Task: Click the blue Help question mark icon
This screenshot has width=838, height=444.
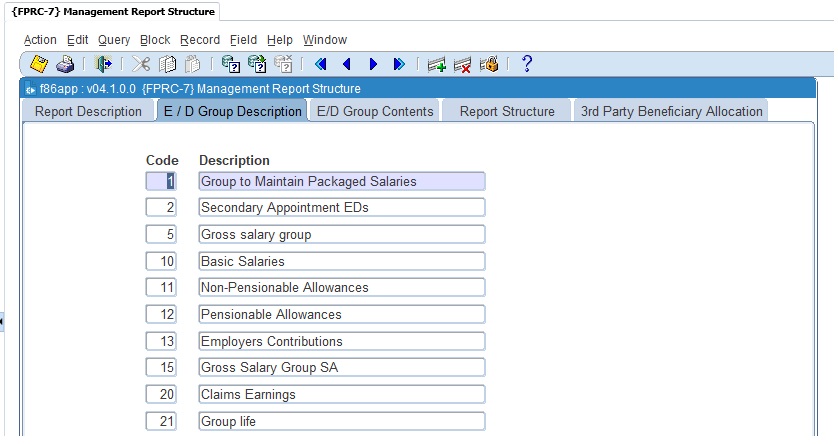Action: point(527,64)
